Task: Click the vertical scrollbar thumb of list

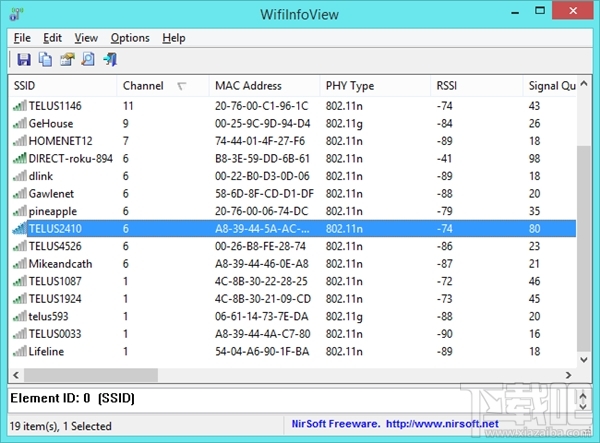Action: (584, 249)
